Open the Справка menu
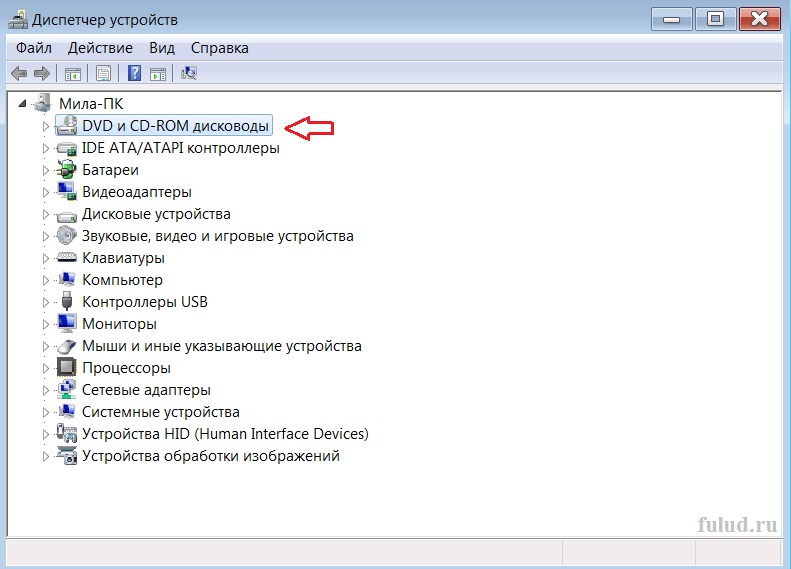Screen dimensions: 791x569 click(x=219, y=48)
